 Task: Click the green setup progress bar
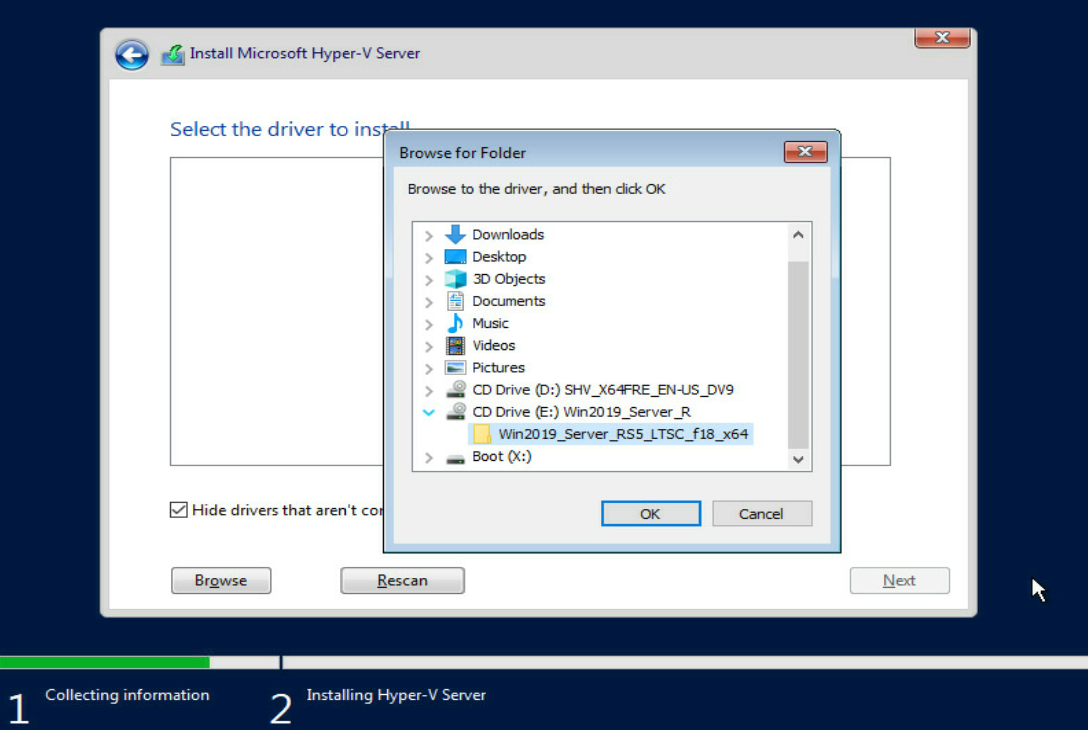tap(105, 662)
